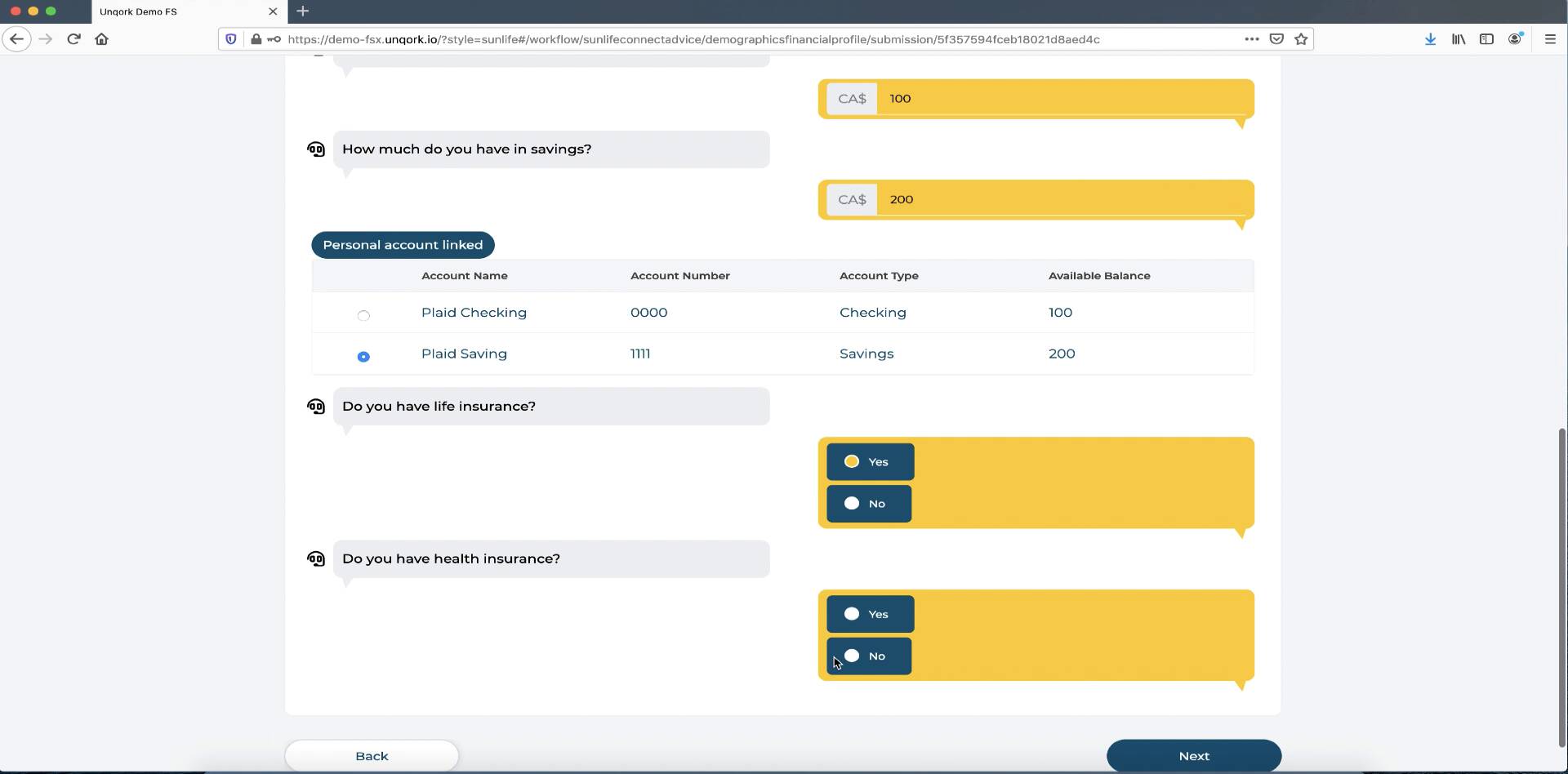The width and height of the screenshot is (1568, 774).
Task: Choose Yes for life insurance
Action: pyautogui.click(x=870, y=462)
